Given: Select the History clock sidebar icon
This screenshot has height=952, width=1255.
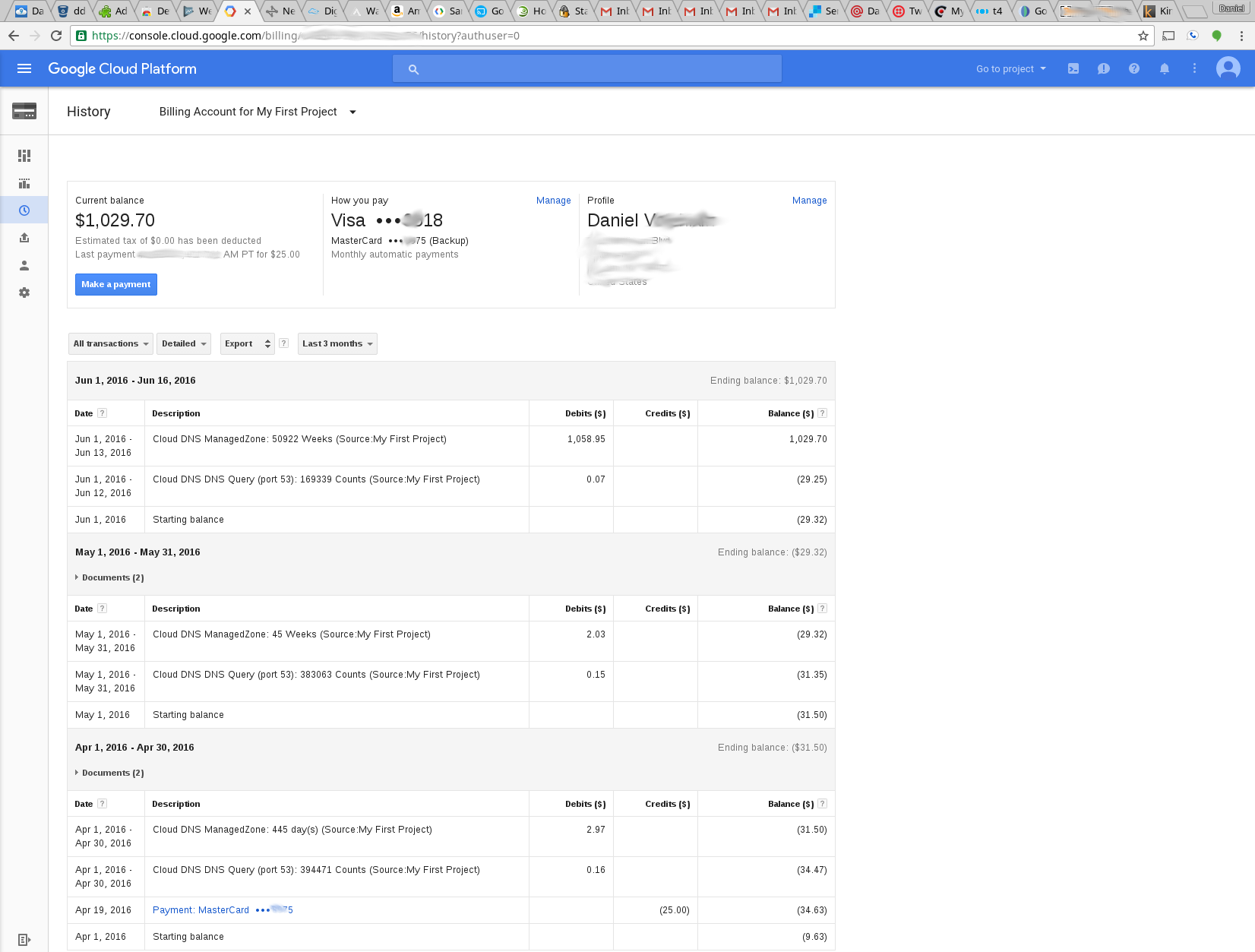Looking at the screenshot, I should 24,210.
